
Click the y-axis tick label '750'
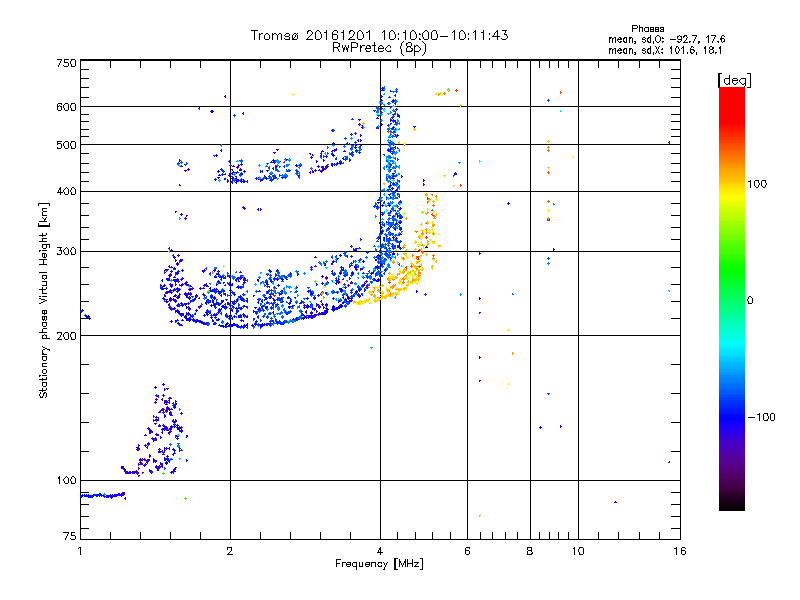coord(66,63)
